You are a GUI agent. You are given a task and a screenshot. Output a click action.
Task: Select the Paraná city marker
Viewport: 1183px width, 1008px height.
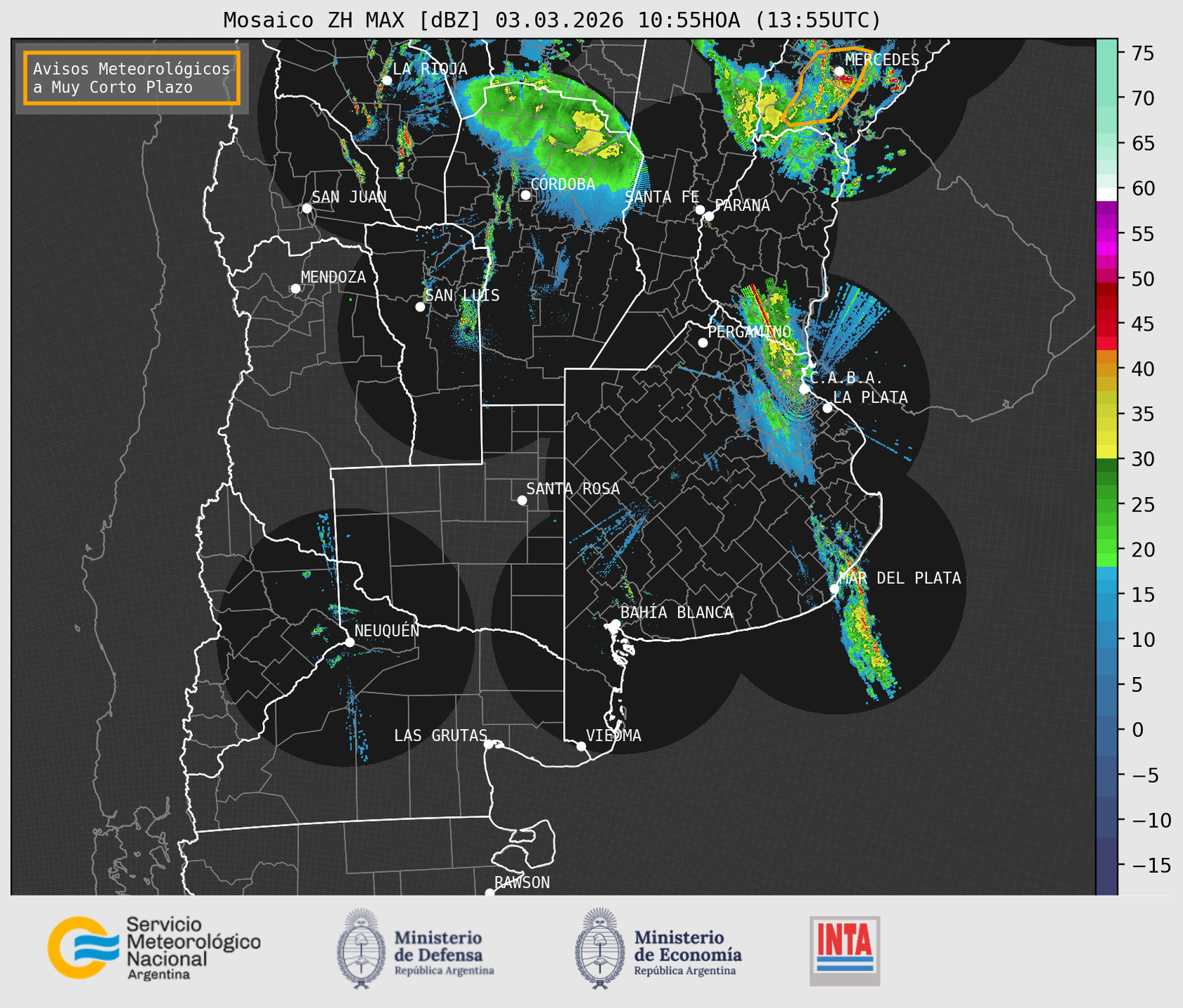point(709,216)
